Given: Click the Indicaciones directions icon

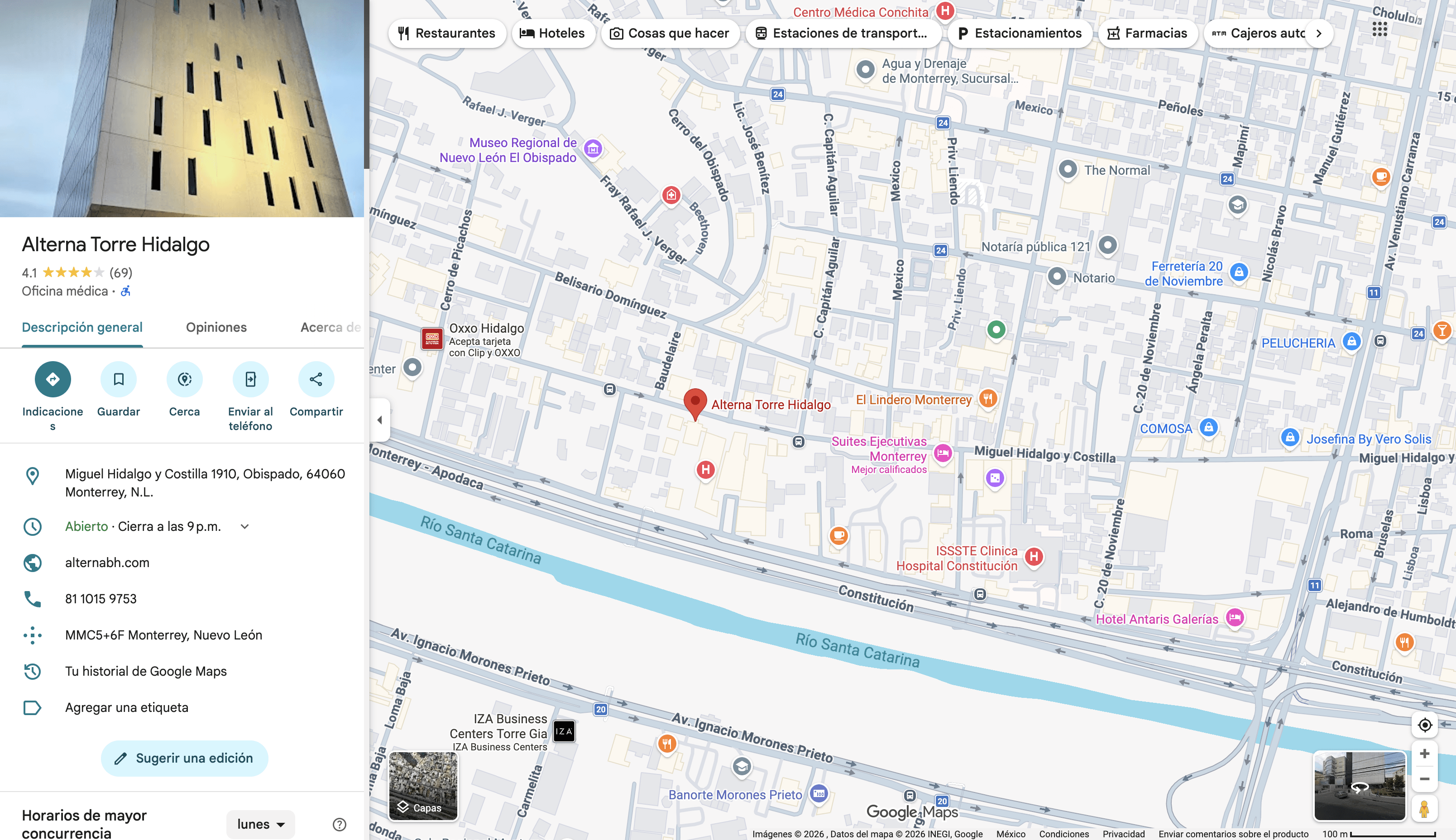Looking at the screenshot, I should (53, 379).
